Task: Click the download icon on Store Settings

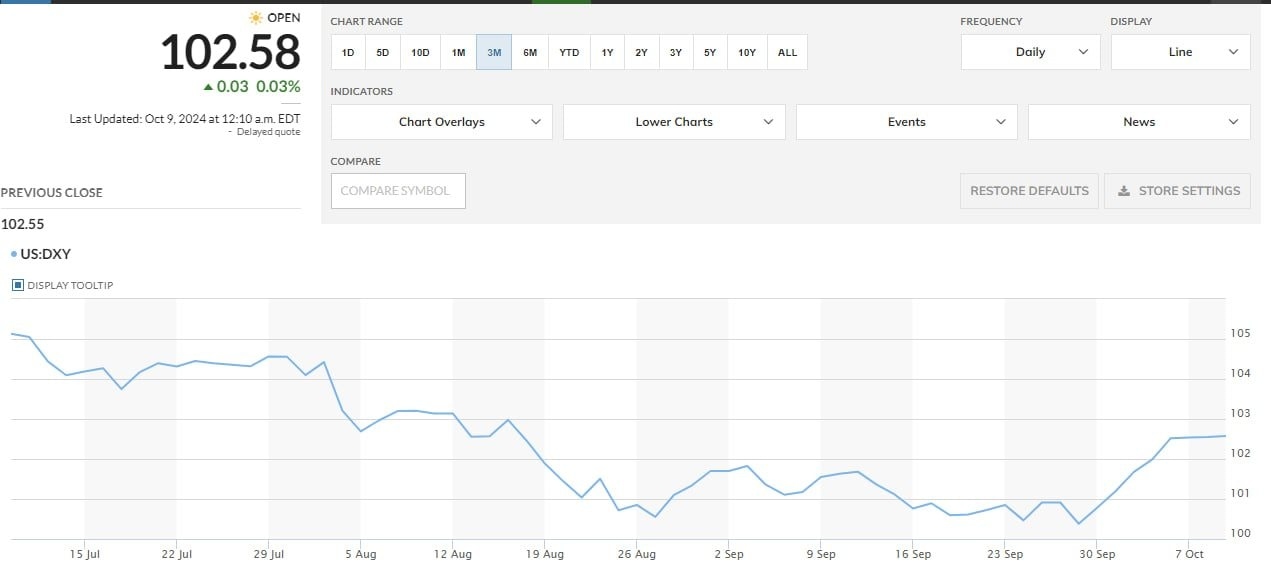Action: (1124, 191)
